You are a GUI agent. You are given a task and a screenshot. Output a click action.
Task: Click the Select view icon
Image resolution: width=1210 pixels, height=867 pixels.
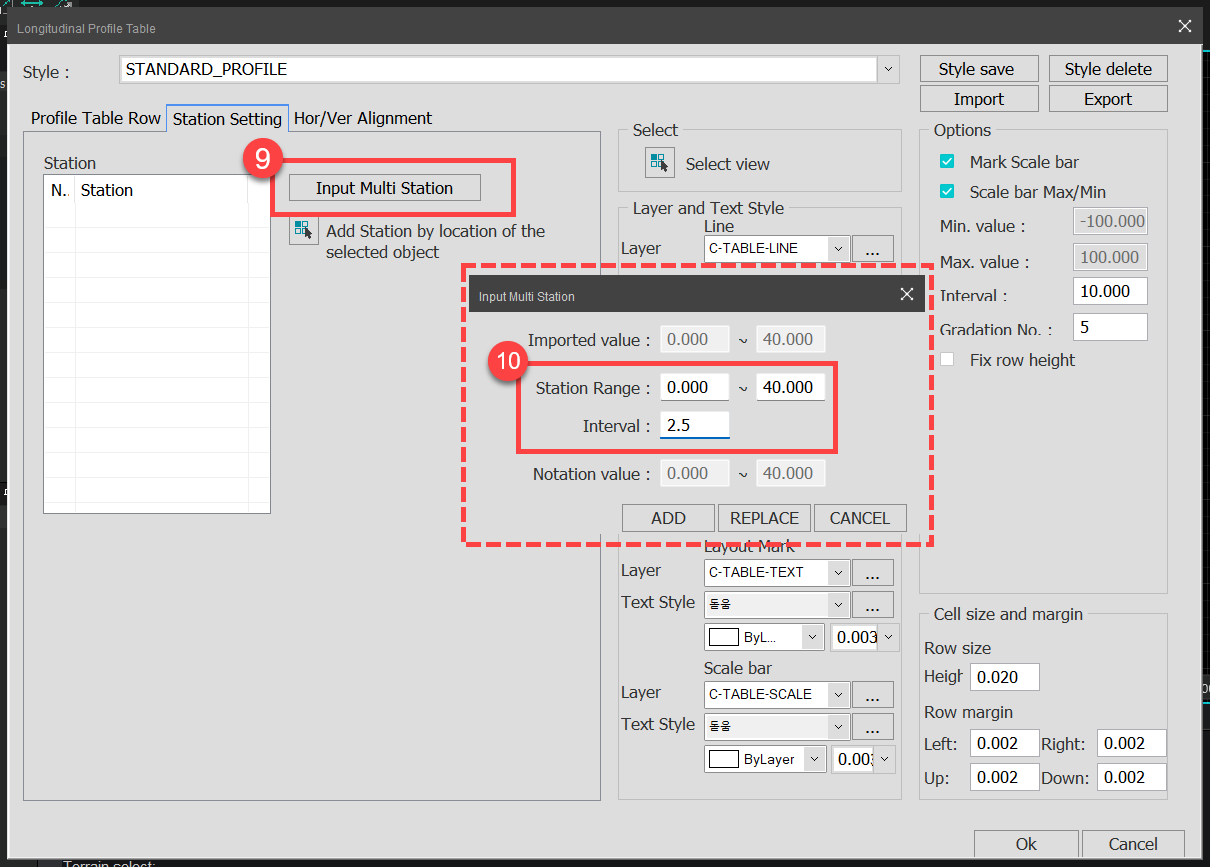pos(659,162)
